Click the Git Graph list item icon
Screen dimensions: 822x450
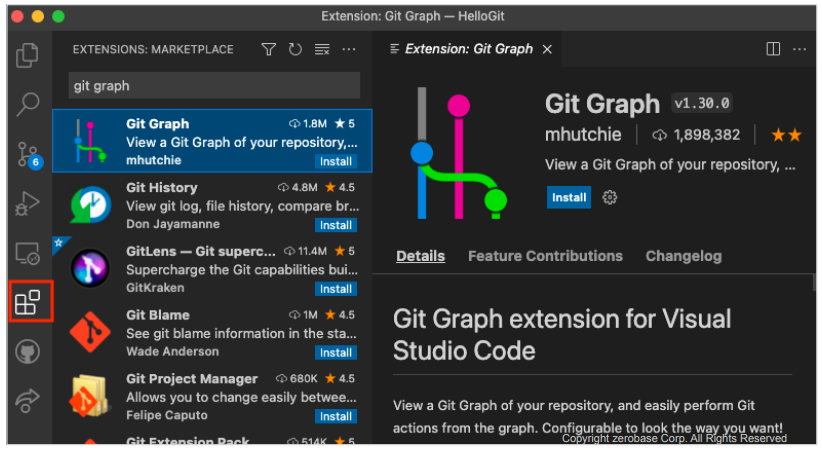coord(90,141)
